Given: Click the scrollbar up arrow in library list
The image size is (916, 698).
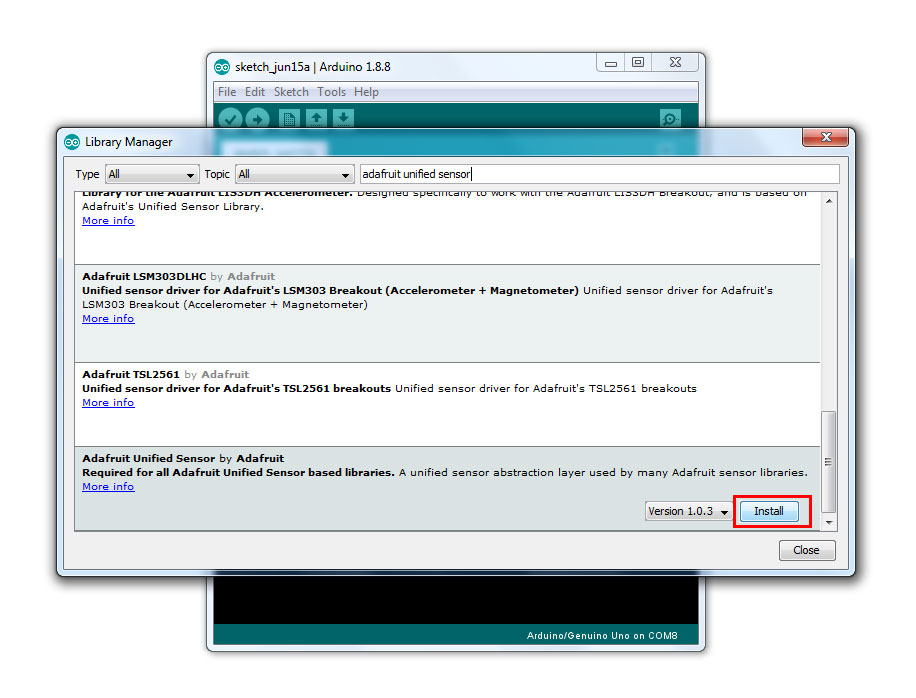Looking at the screenshot, I should pyautogui.click(x=829, y=201).
